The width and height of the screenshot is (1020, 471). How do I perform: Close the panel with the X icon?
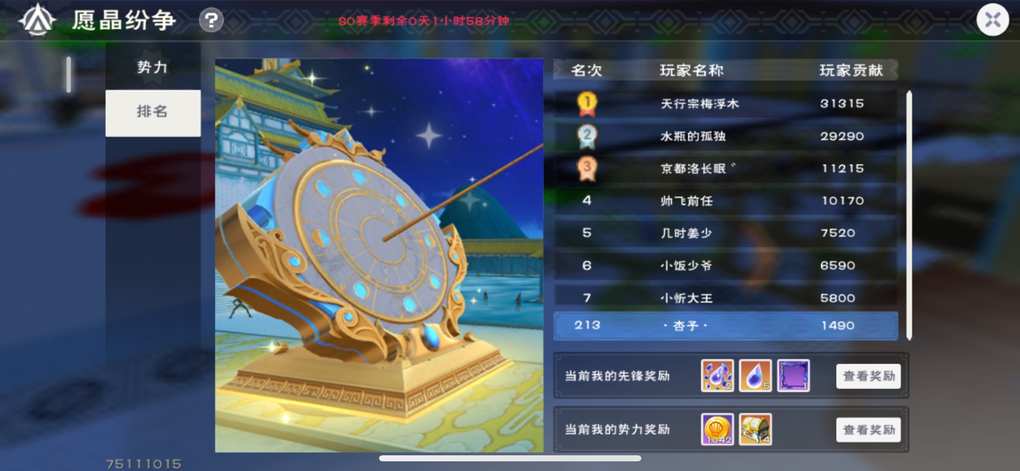pos(992,20)
